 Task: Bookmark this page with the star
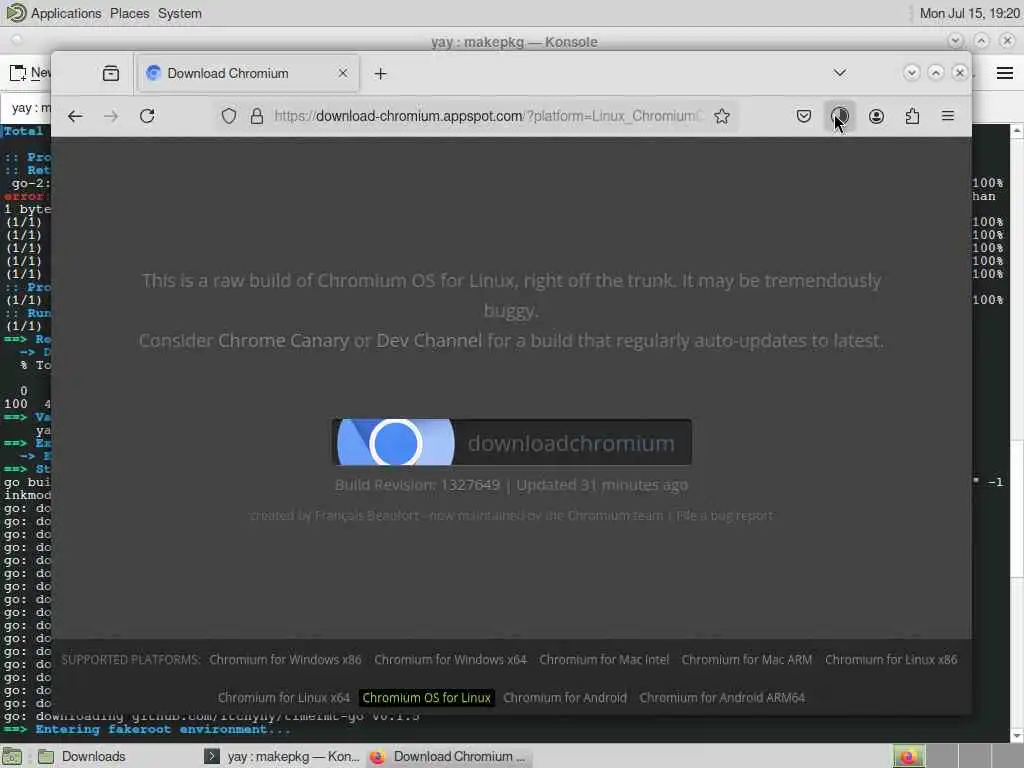(x=722, y=116)
